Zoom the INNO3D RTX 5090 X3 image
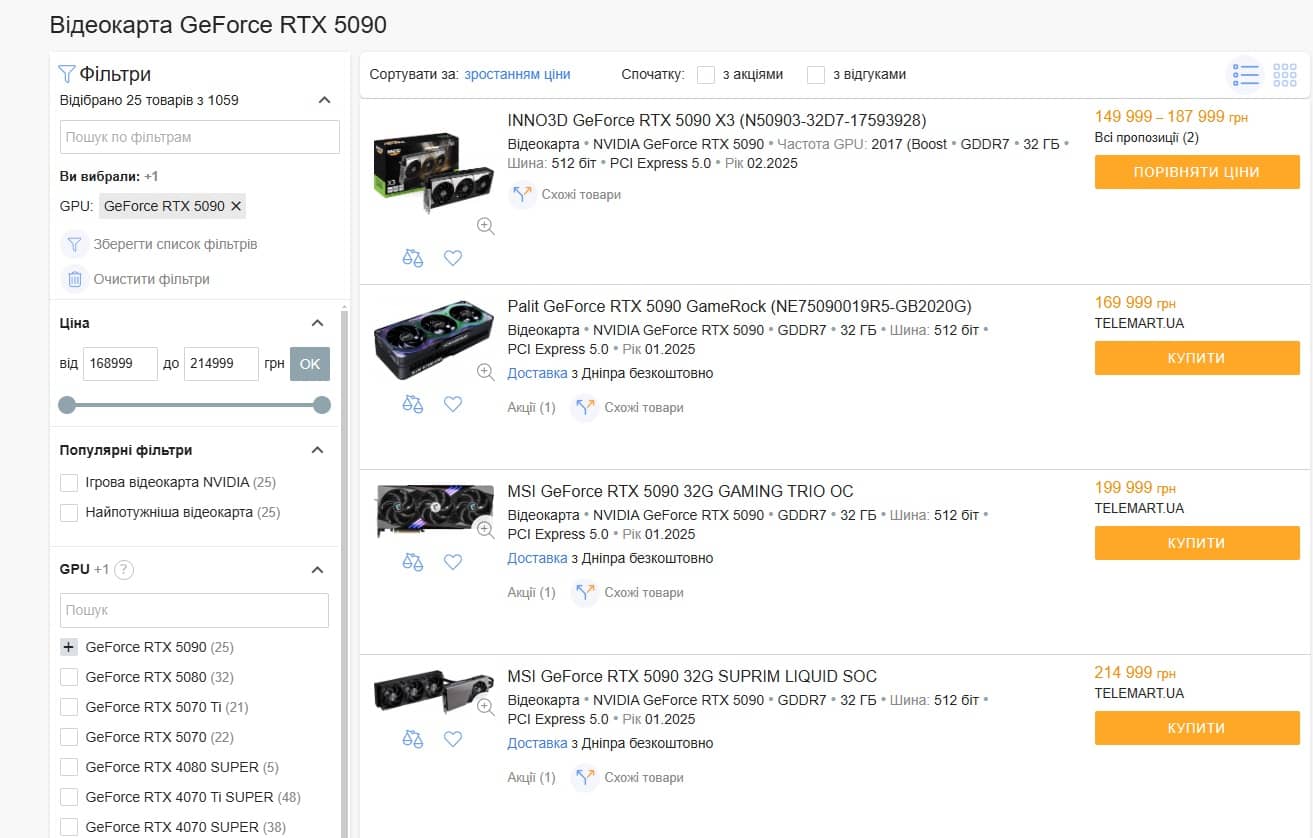This screenshot has width=1313, height=838. [x=486, y=226]
